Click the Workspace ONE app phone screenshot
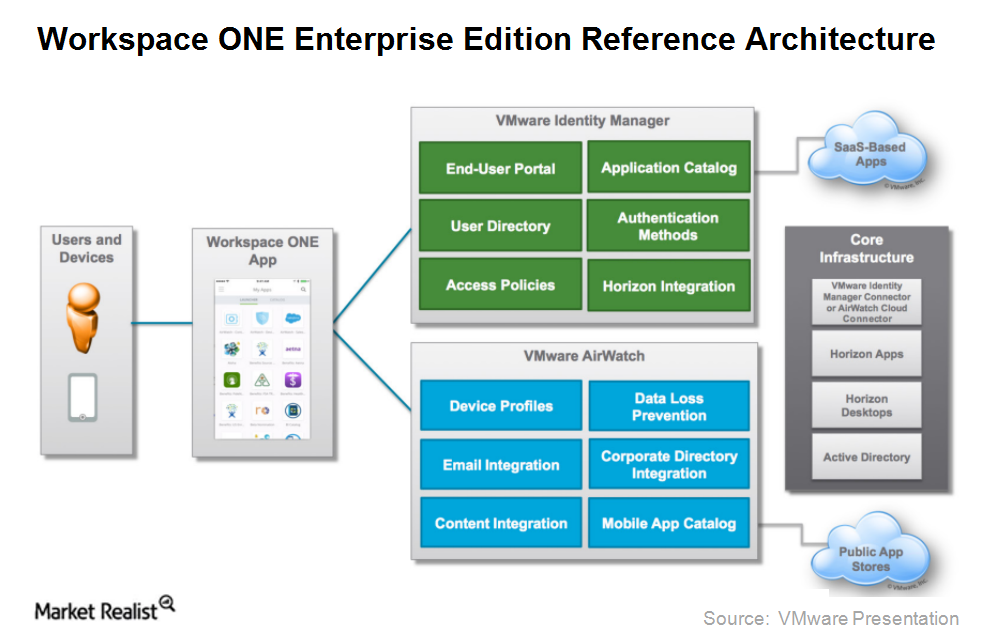This screenshot has width=997, height=637. (x=262, y=359)
